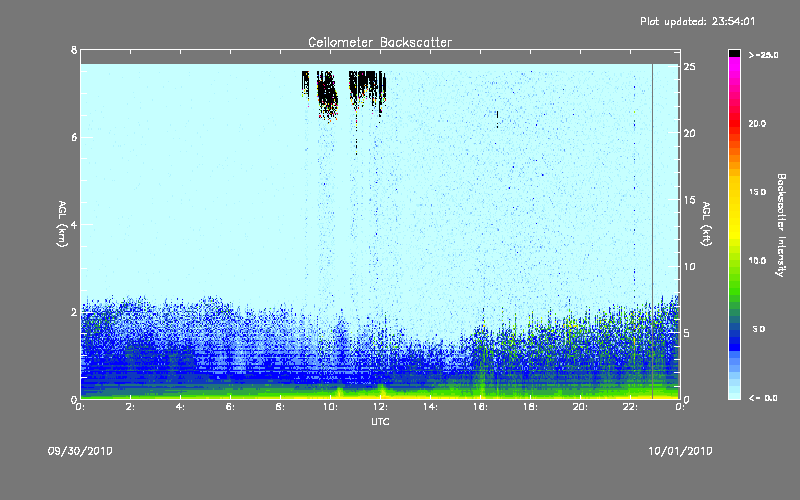Click the "AGL (kft)" axis label
The width and height of the screenshot is (800, 500).
click(x=706, y=224)
